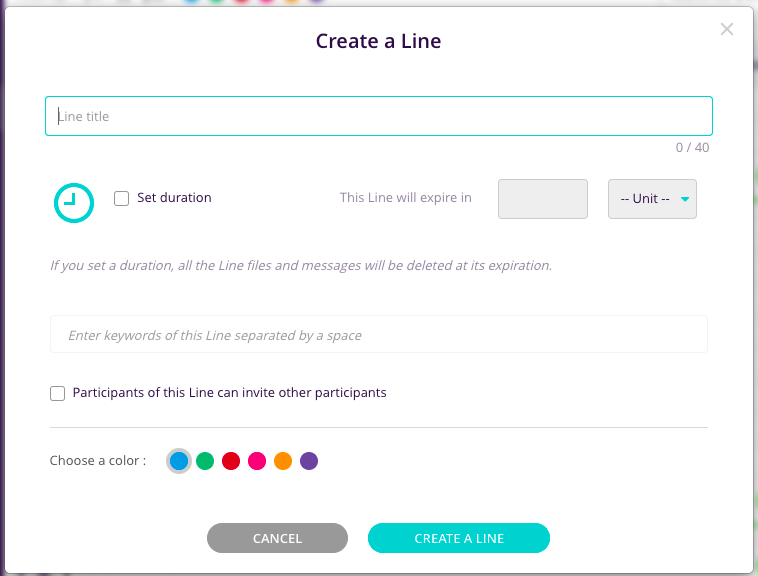Select the blue color swatch
This screenshot has width=758, height=576.
pos(179,461)
